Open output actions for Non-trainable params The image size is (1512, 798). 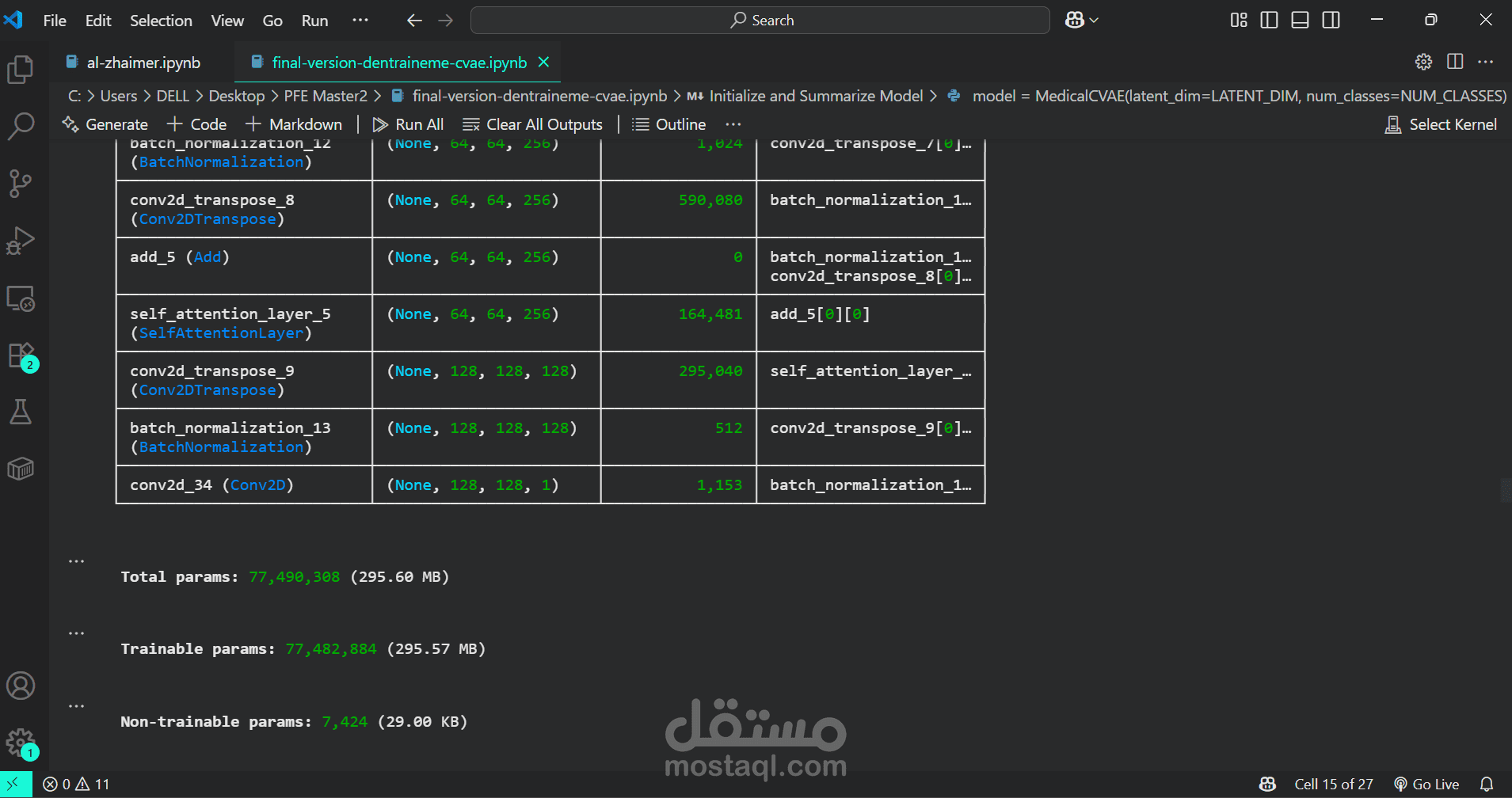click(76, 705)
